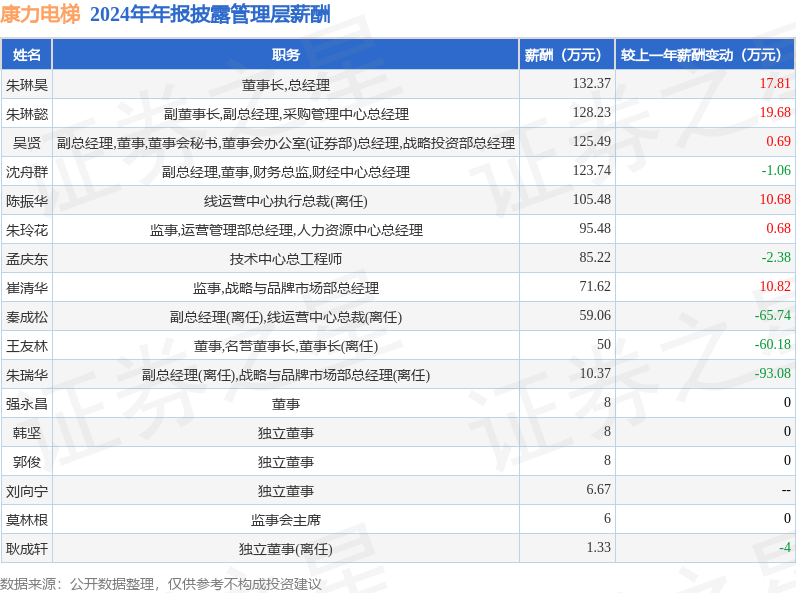Click the name 朱琳懿
This screenshot has width=796, height=593.
[x=27, y=114]
